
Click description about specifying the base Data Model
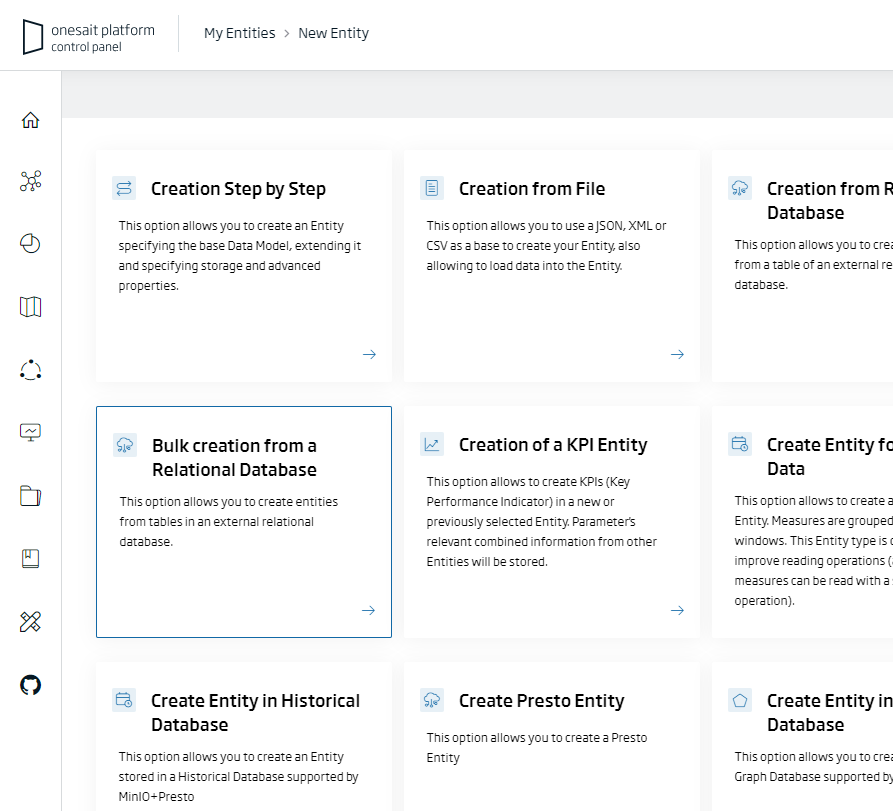[x=240, y=256]
